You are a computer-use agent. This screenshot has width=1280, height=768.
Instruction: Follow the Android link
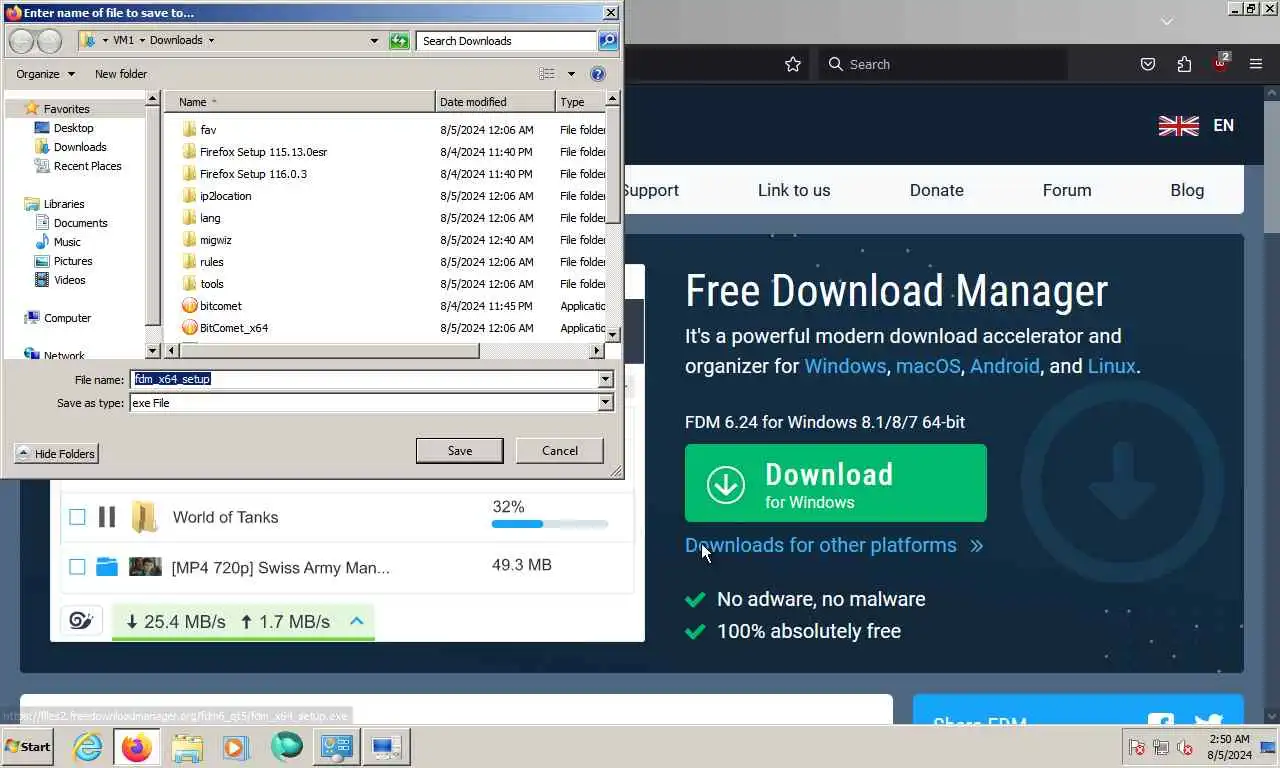pyautogui.click(x=1005, y=366)
